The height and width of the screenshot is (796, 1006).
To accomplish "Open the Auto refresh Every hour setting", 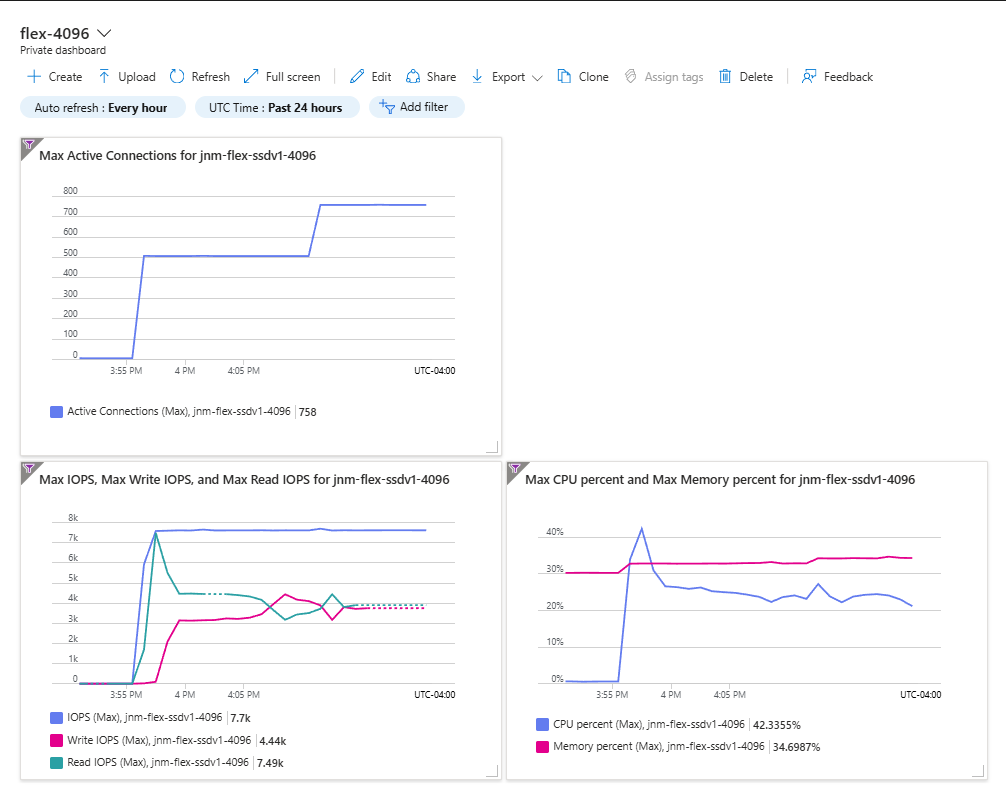I will (x=103, y=108).
